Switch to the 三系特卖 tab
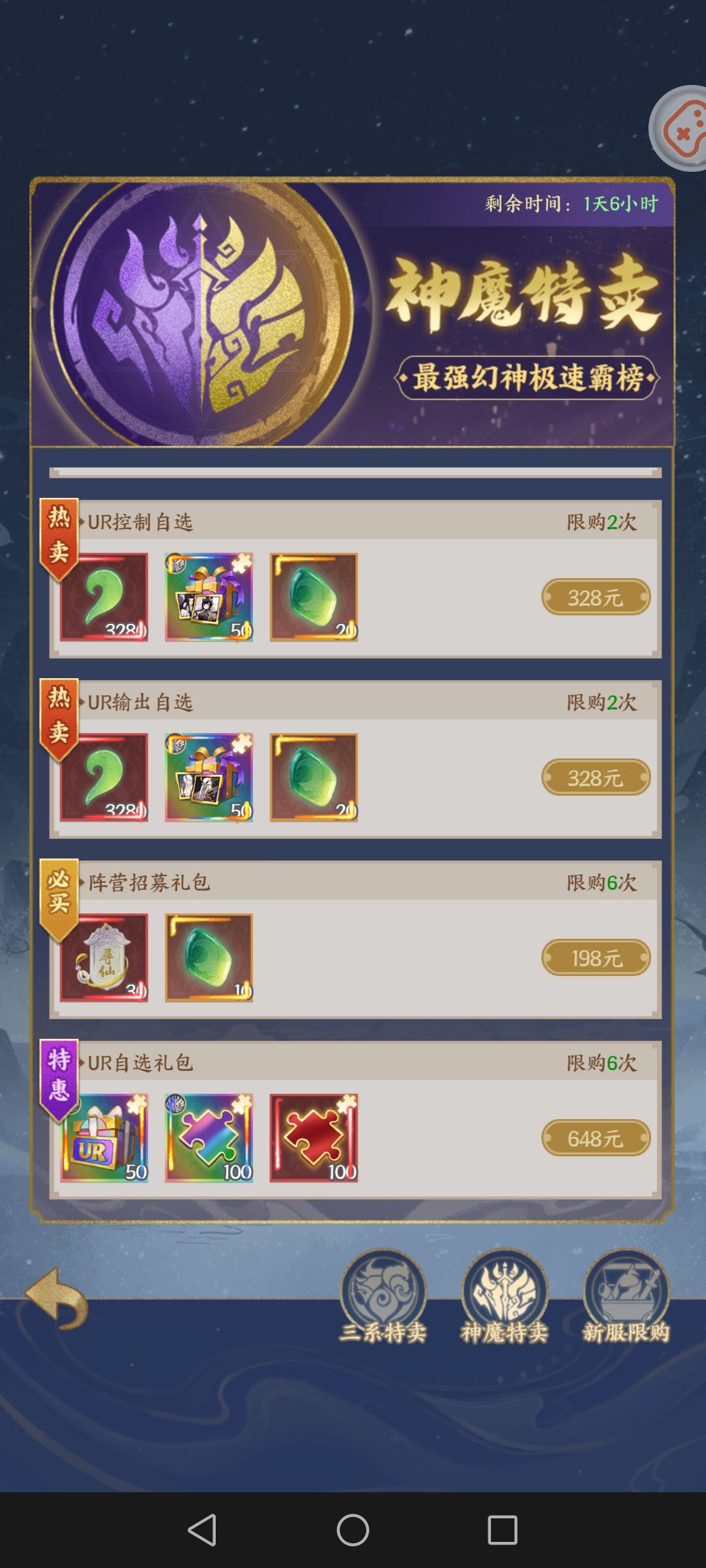The width and height of the screenshot is (706, 1568). pos(383,1296)
